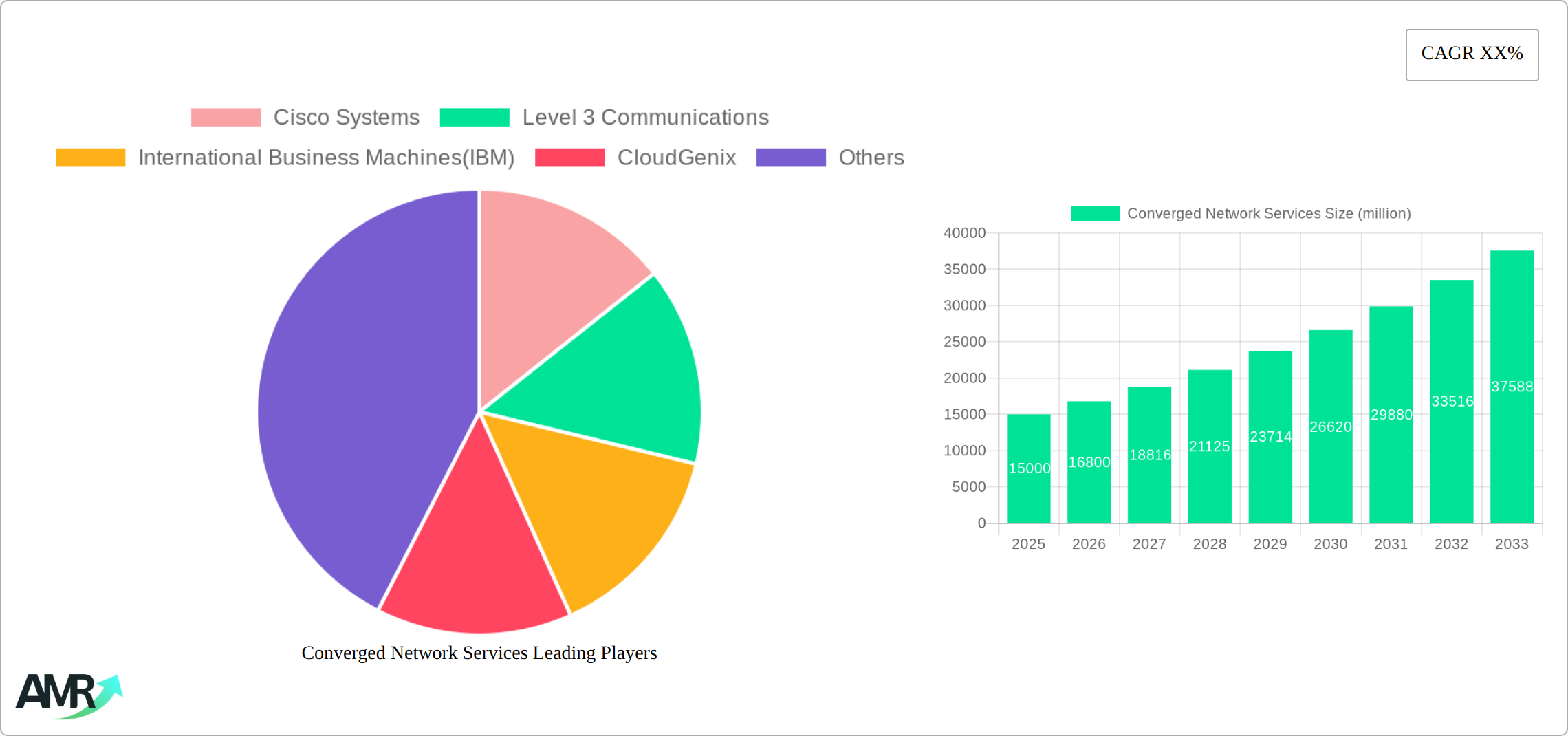
Task: Select the International Business Machines(IBM) legend label
Action: click(327, 158)
